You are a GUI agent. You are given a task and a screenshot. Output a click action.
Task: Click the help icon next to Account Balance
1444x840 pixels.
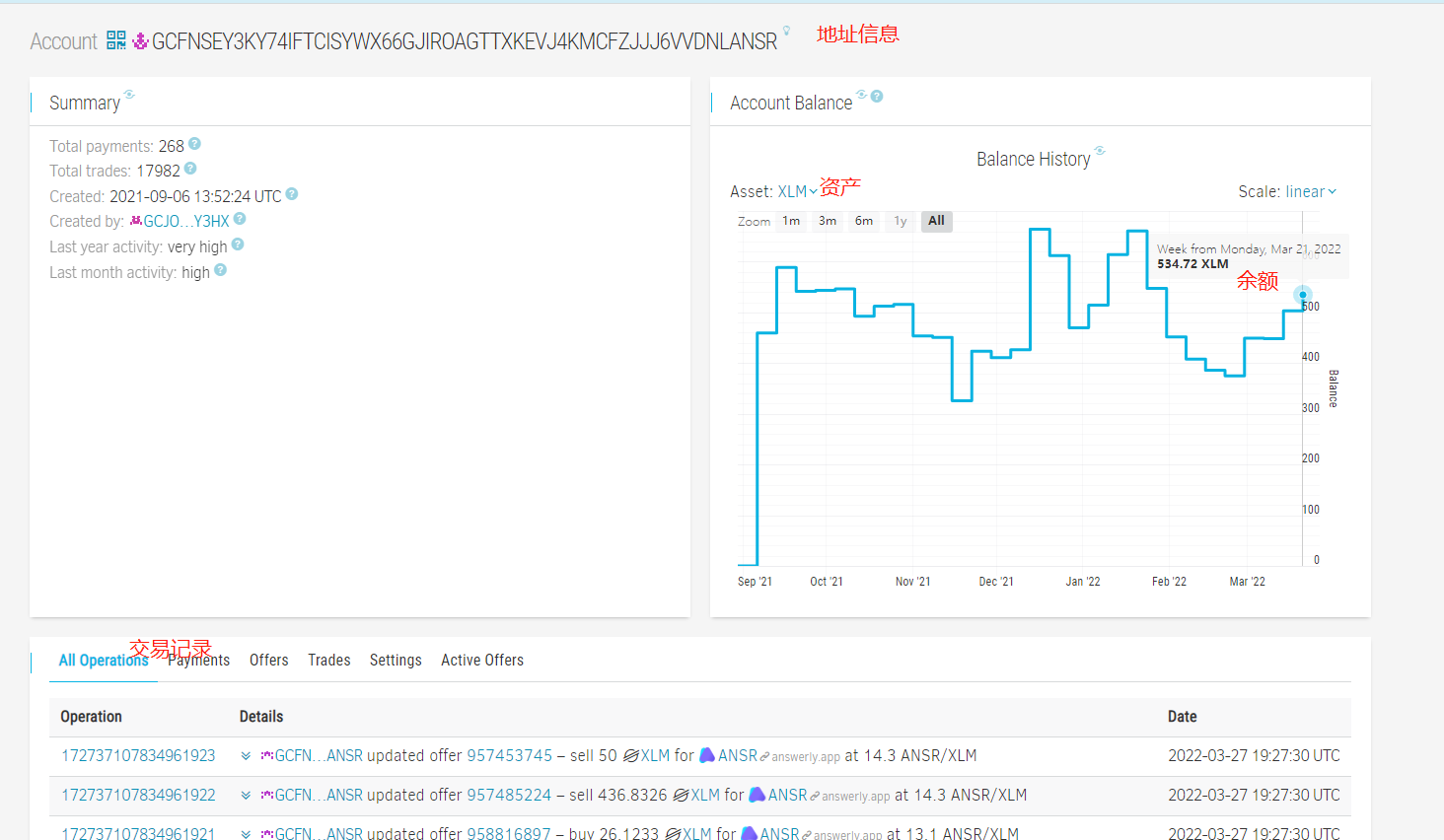pyautogui.click(x=877, y=97)
